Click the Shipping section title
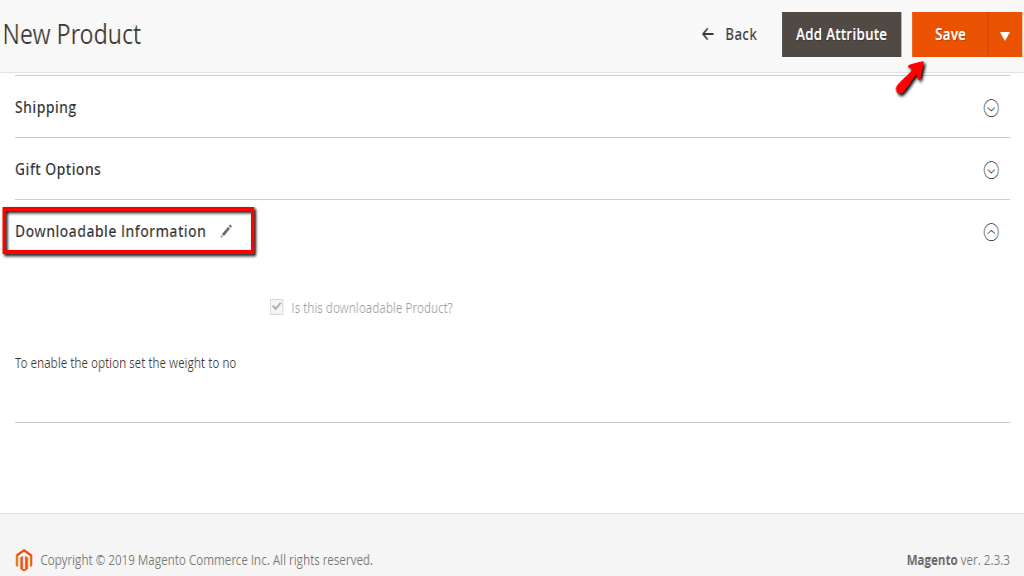 tap(46, 108)
